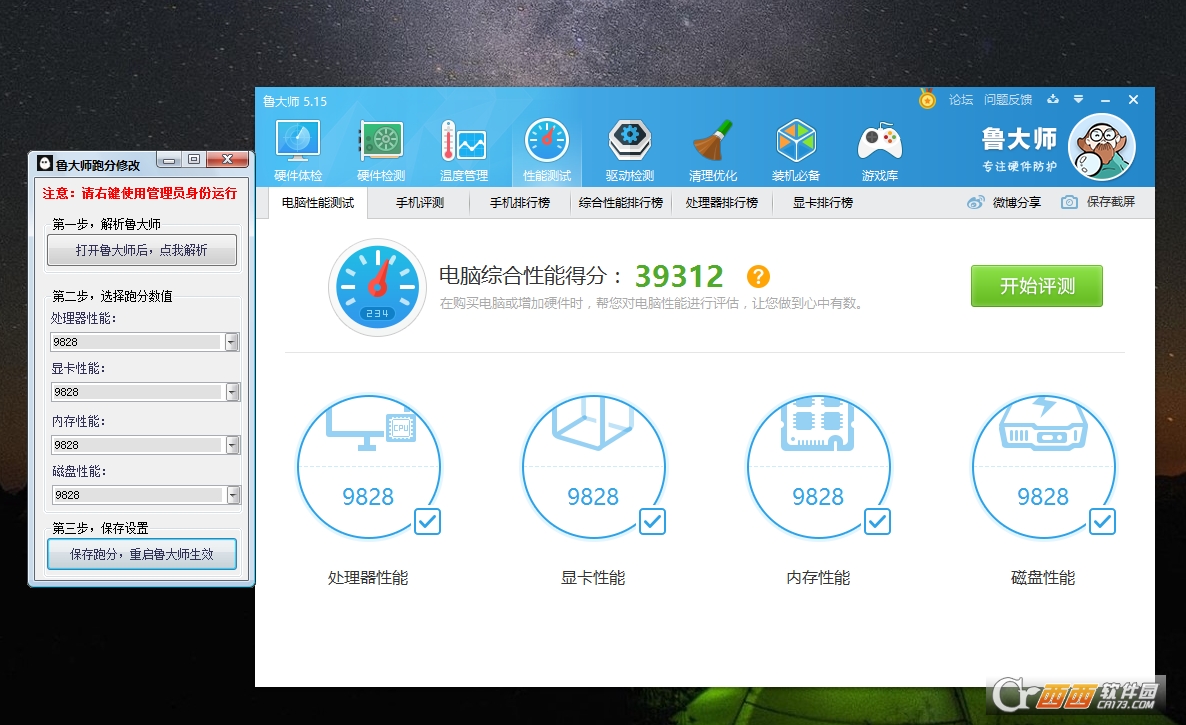Open the 温度管理 temperature management icon

tap(464, 150)
